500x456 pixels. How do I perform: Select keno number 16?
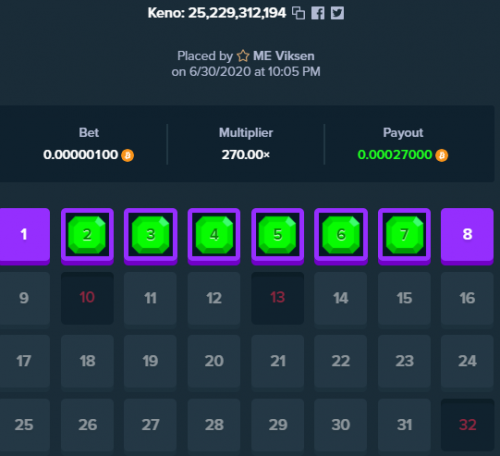(467, 298)
